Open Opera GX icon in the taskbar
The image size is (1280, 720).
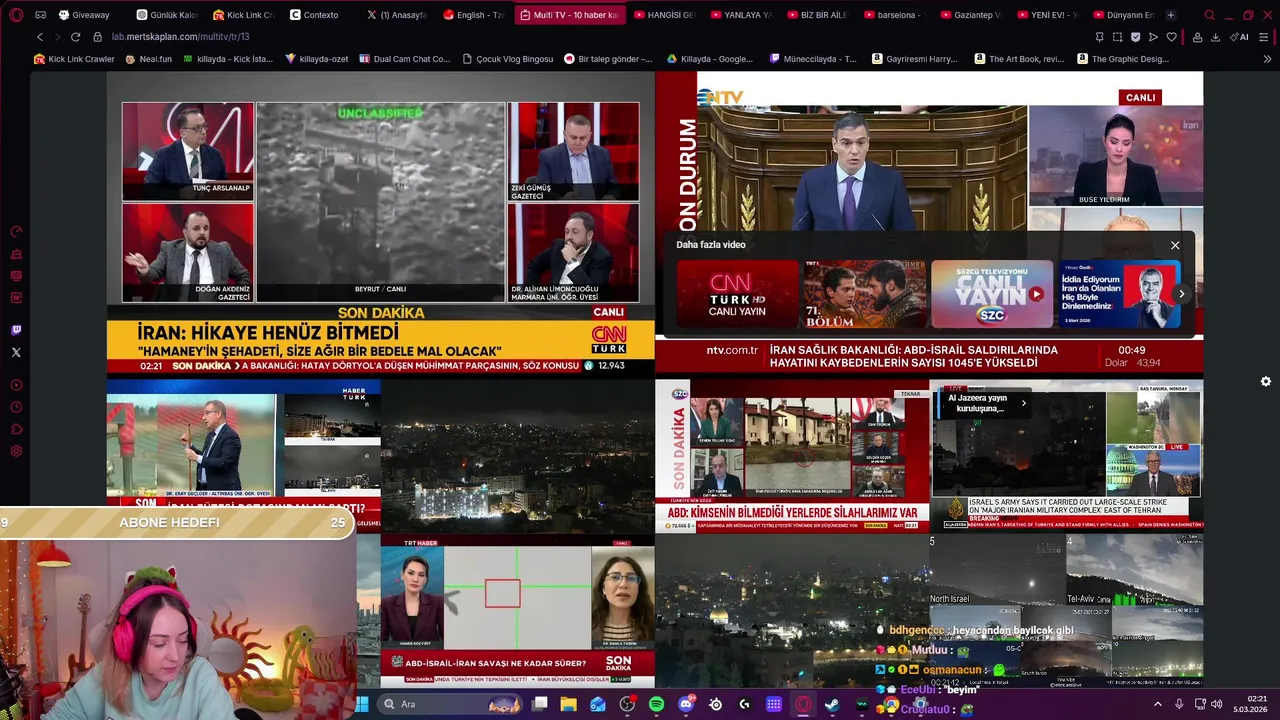(x=803, y=704)
